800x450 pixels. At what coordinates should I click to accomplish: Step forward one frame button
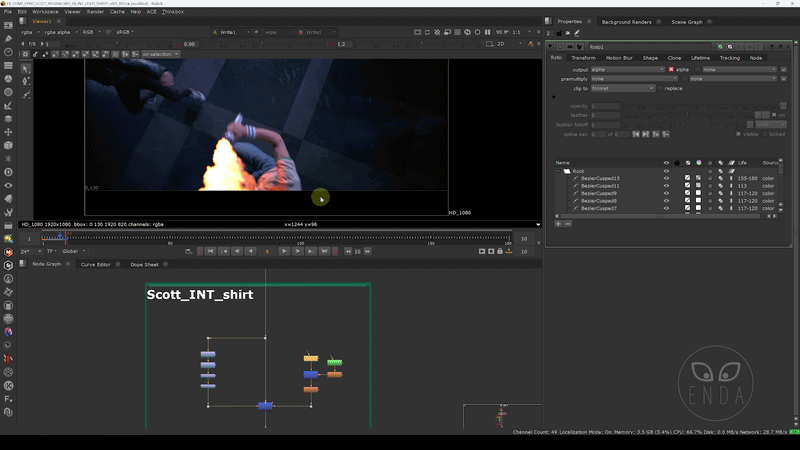297,251
